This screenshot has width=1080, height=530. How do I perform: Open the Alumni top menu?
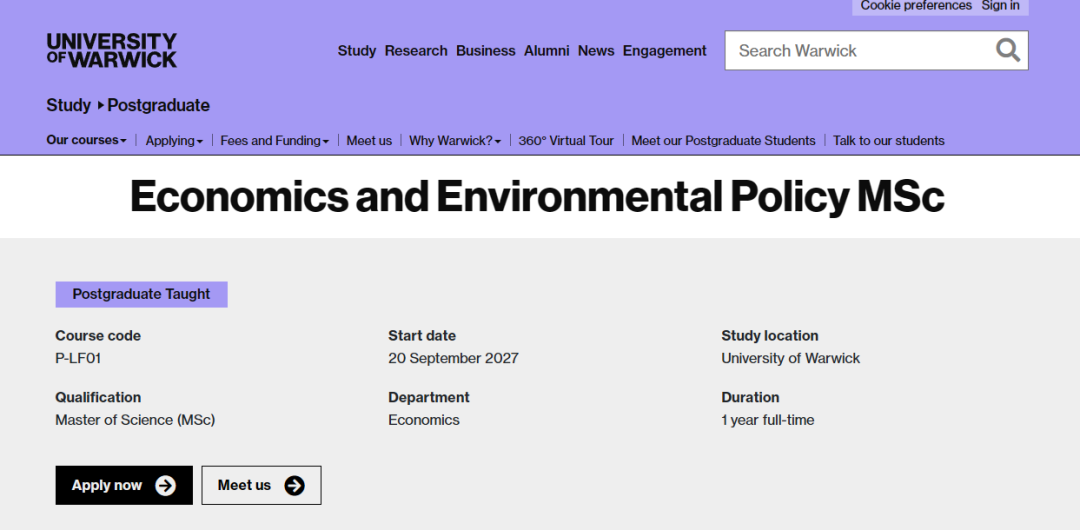point(547,51)
